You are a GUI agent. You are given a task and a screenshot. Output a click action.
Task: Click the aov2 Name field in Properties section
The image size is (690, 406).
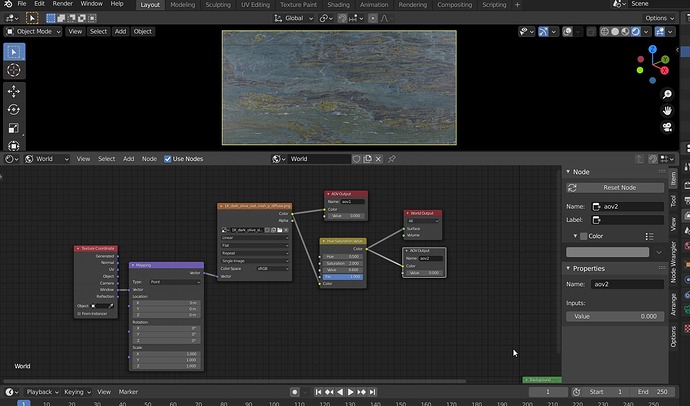tap(627, 285)
